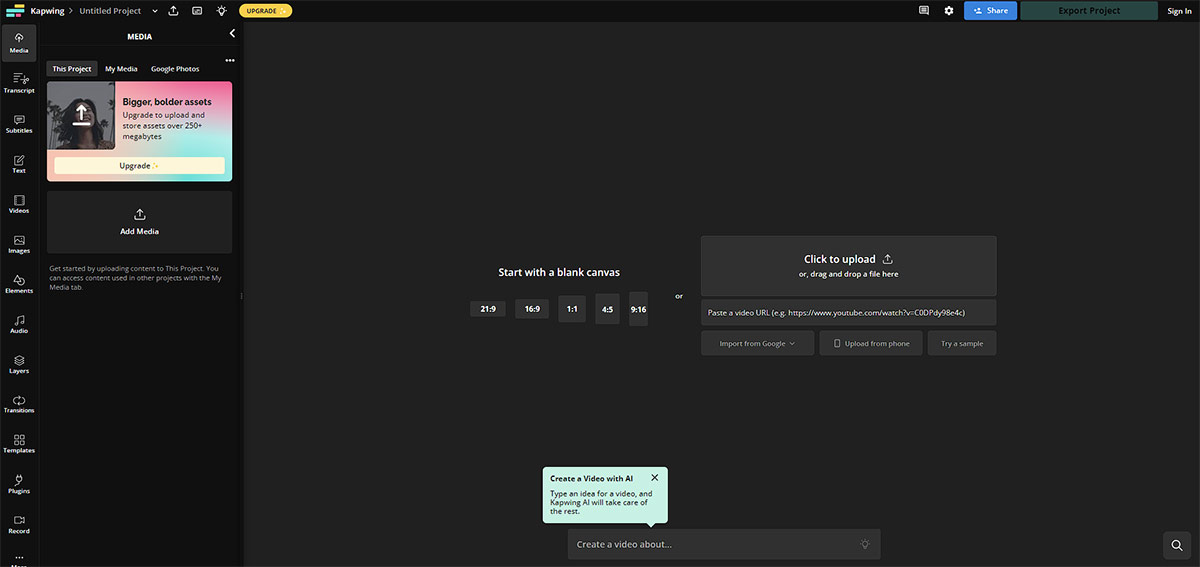
Task: Click the lightbulb icon in top bar
Action: 221,10
